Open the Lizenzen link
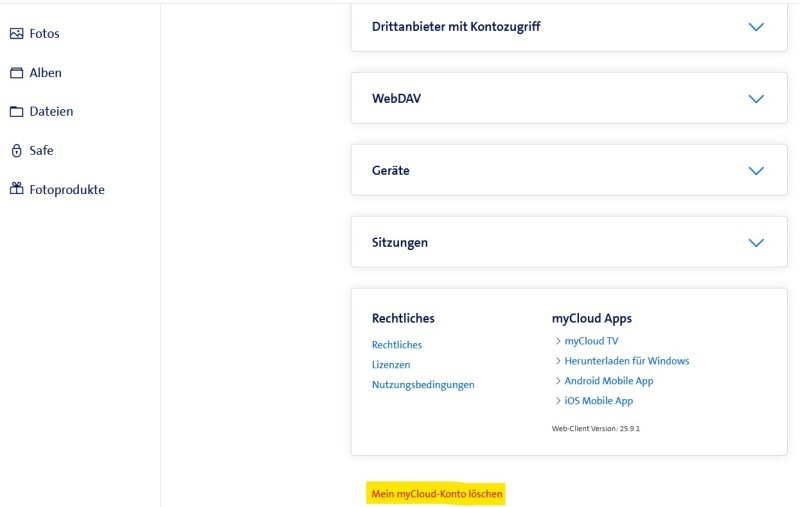 click(x=391, y=365)
